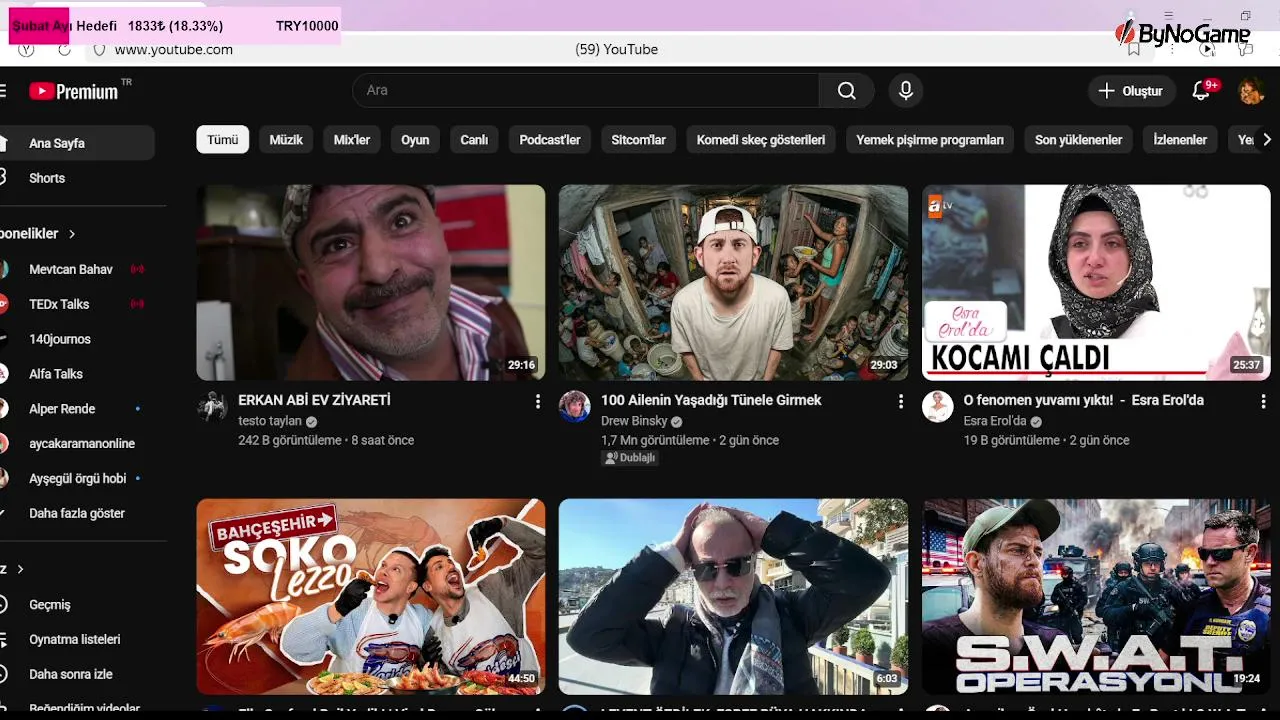Start voice search with microphone icon

pyautogui.click(x=906, y=91)
